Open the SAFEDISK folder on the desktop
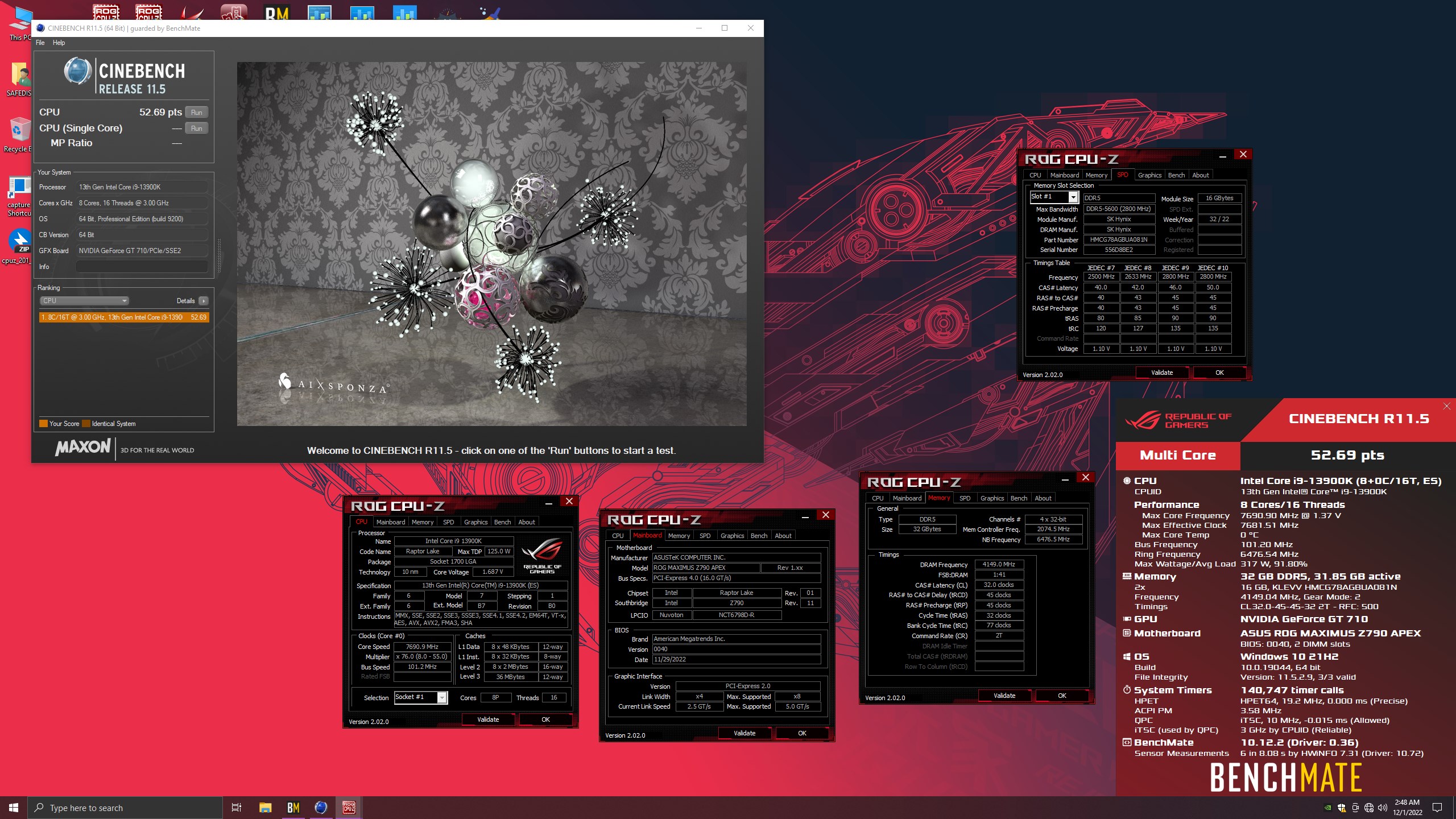 19,78
